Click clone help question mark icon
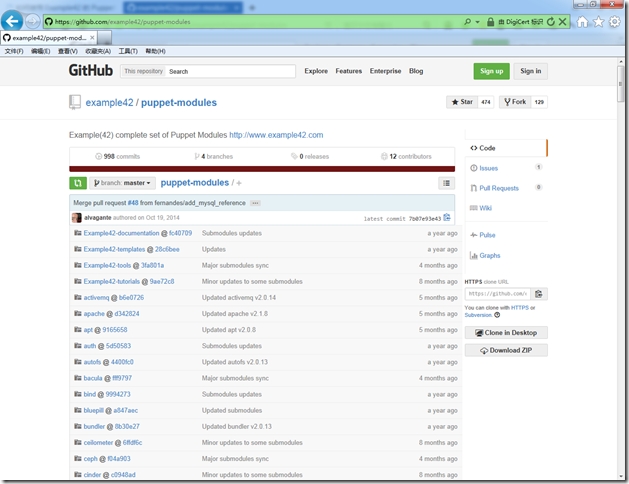The width and height of the screenshot is (629, 484). point(497,315)
